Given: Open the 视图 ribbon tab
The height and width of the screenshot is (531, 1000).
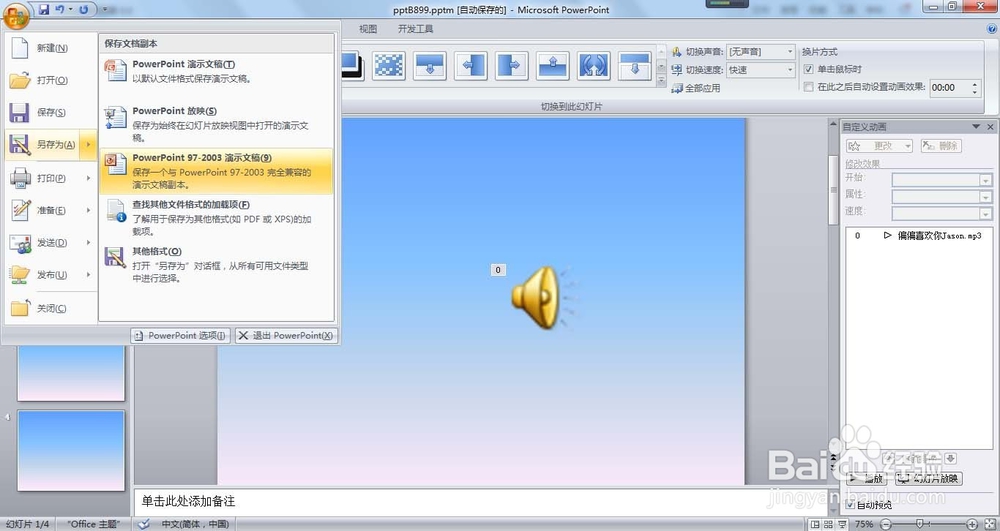Looking at the screenshot, I should click(368, 29).
